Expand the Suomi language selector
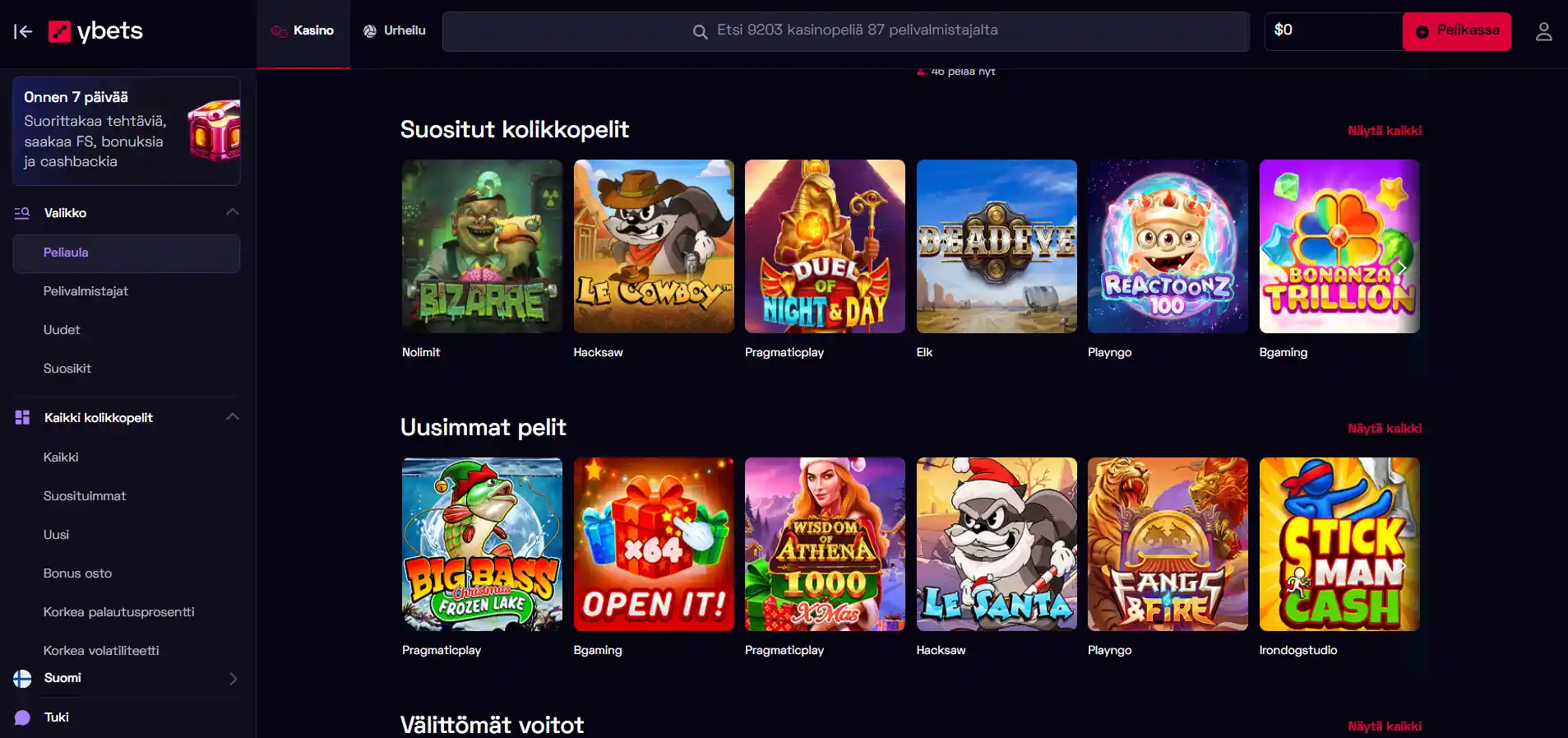1568x738 pixels. coord(233,679)
